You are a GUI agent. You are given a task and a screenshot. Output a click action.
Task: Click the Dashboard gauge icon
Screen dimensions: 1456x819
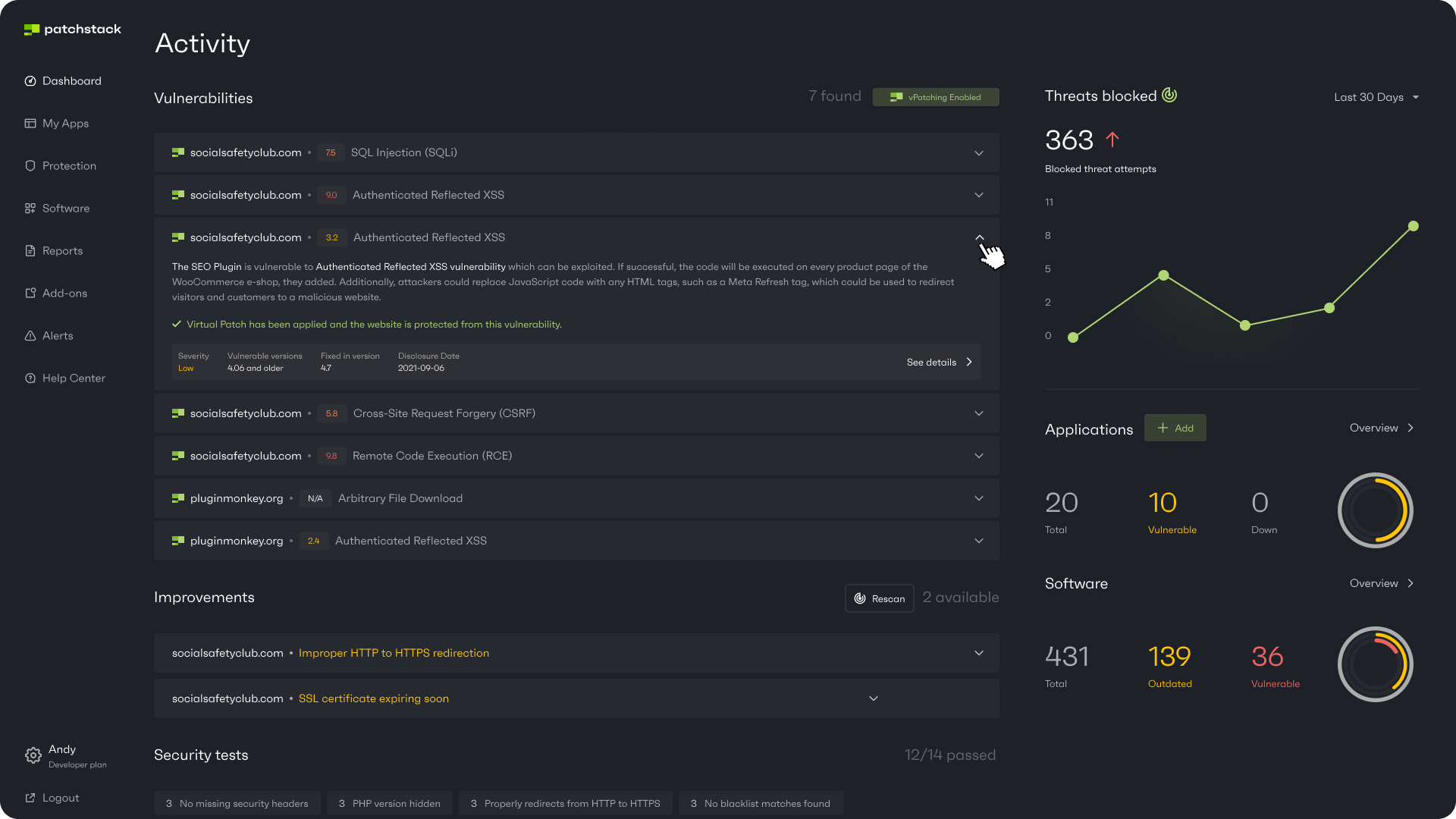[30, 81]
